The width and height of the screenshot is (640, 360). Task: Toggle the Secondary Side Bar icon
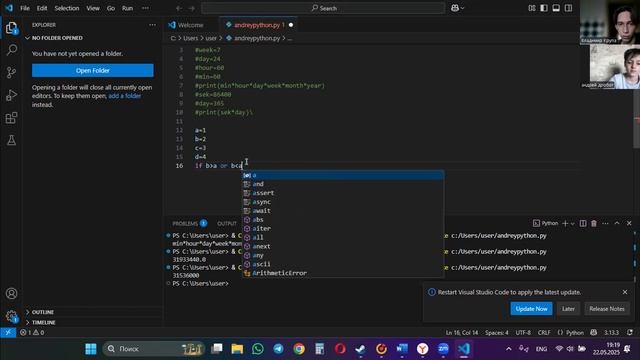click(x=568, y=8)
